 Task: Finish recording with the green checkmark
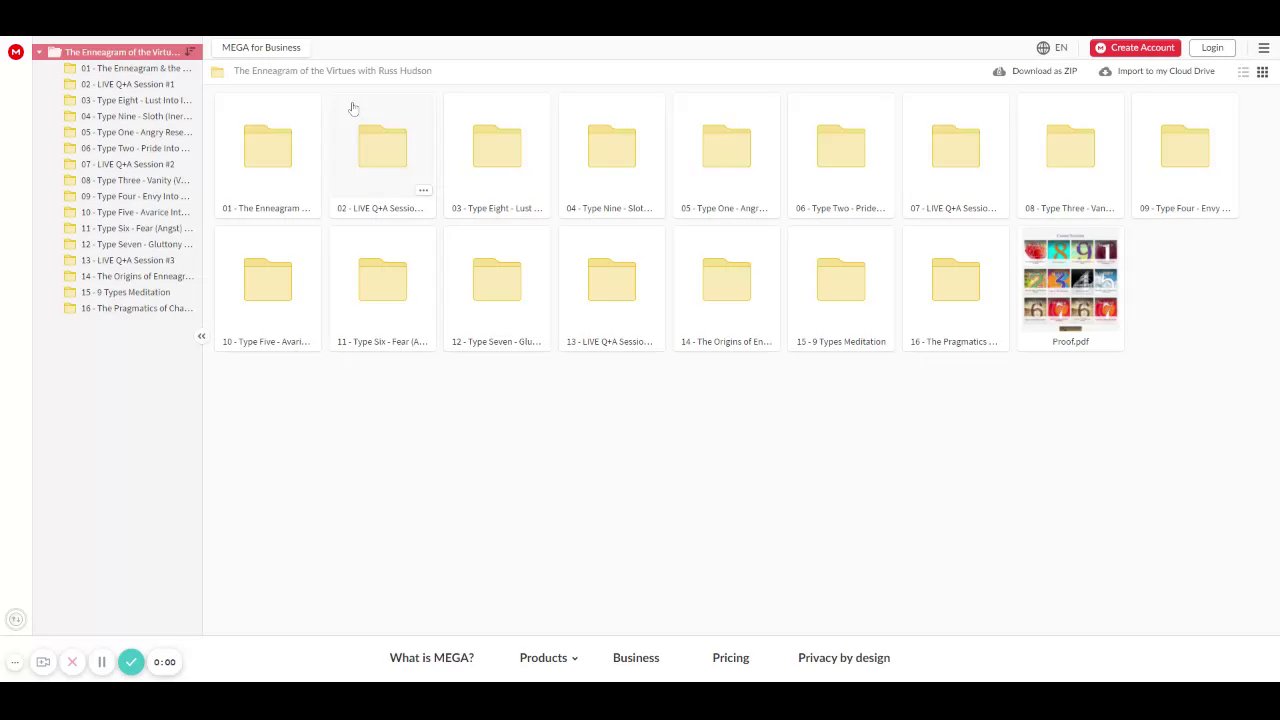[131, 662]
